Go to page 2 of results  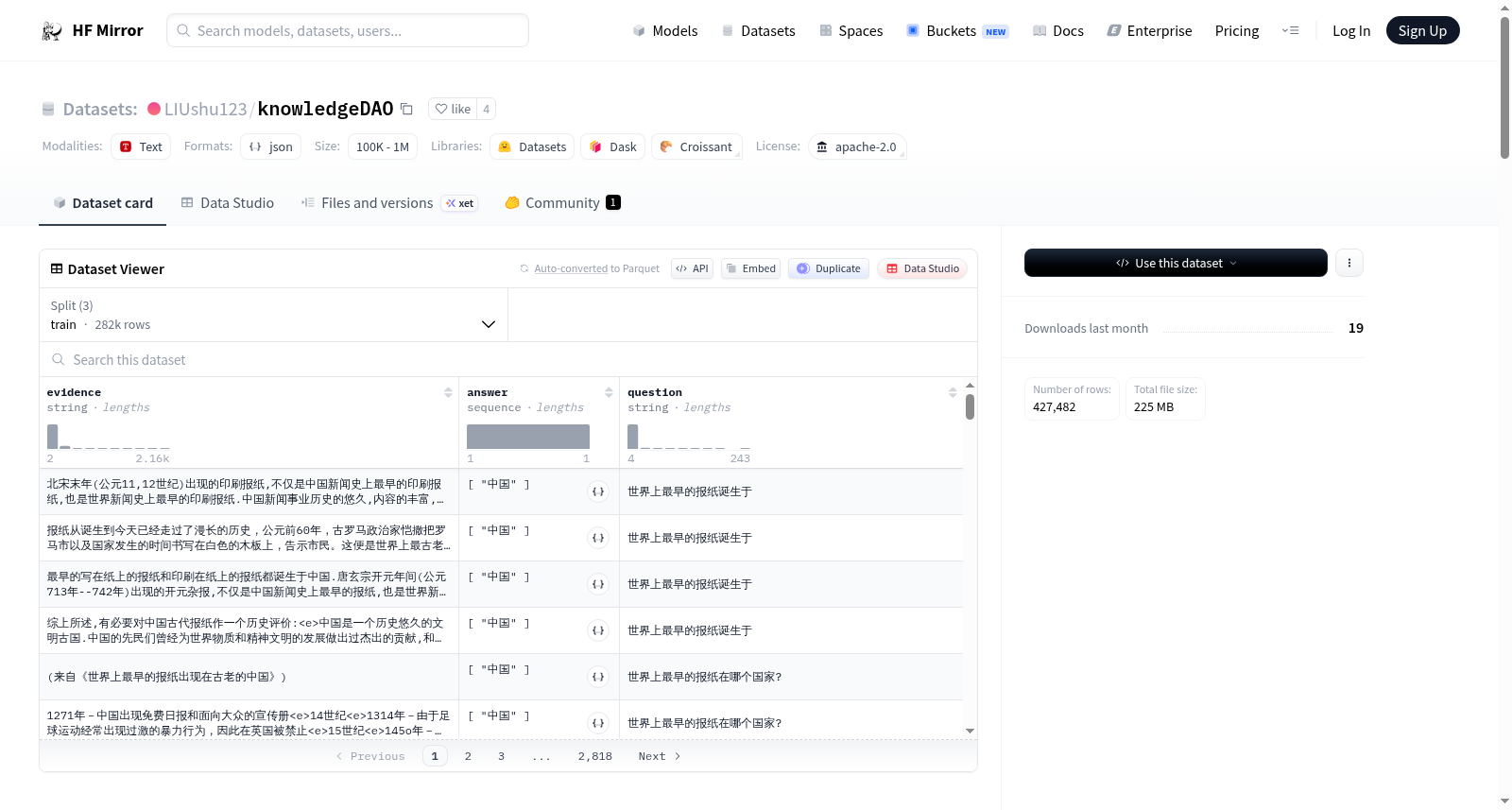(x=468, y=756)
